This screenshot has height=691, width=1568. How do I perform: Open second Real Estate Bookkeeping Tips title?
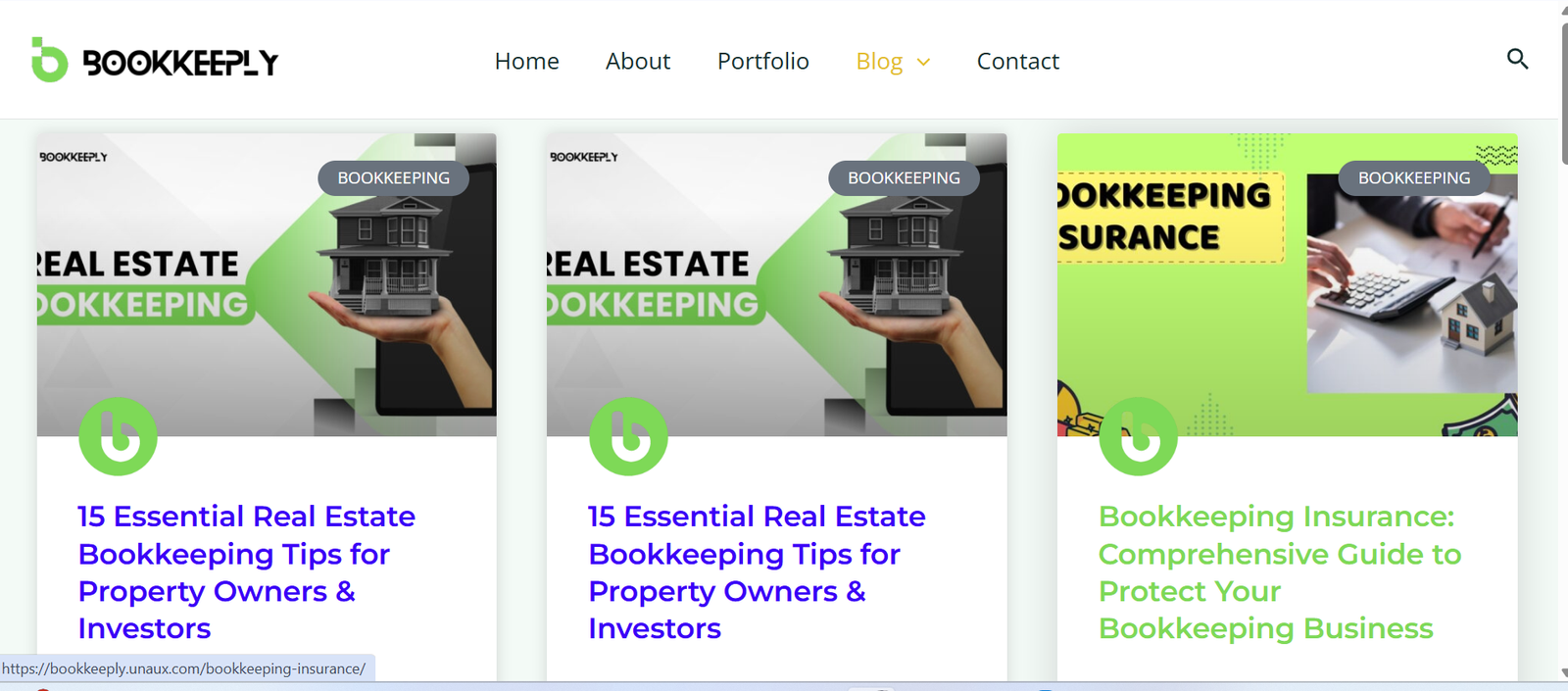(x=757, y=572)
